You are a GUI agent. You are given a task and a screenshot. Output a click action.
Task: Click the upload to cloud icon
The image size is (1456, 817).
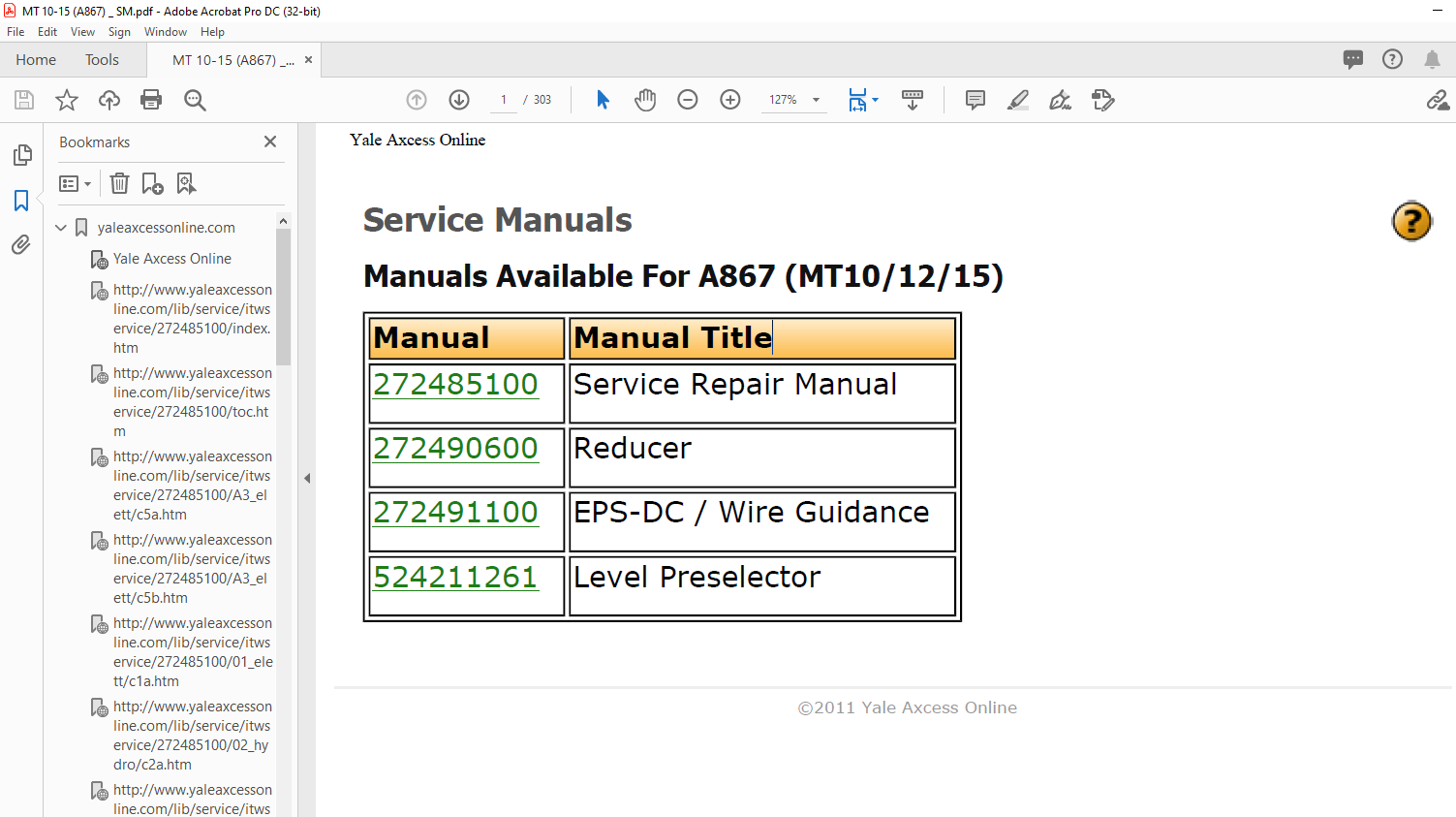pos(109,100)
